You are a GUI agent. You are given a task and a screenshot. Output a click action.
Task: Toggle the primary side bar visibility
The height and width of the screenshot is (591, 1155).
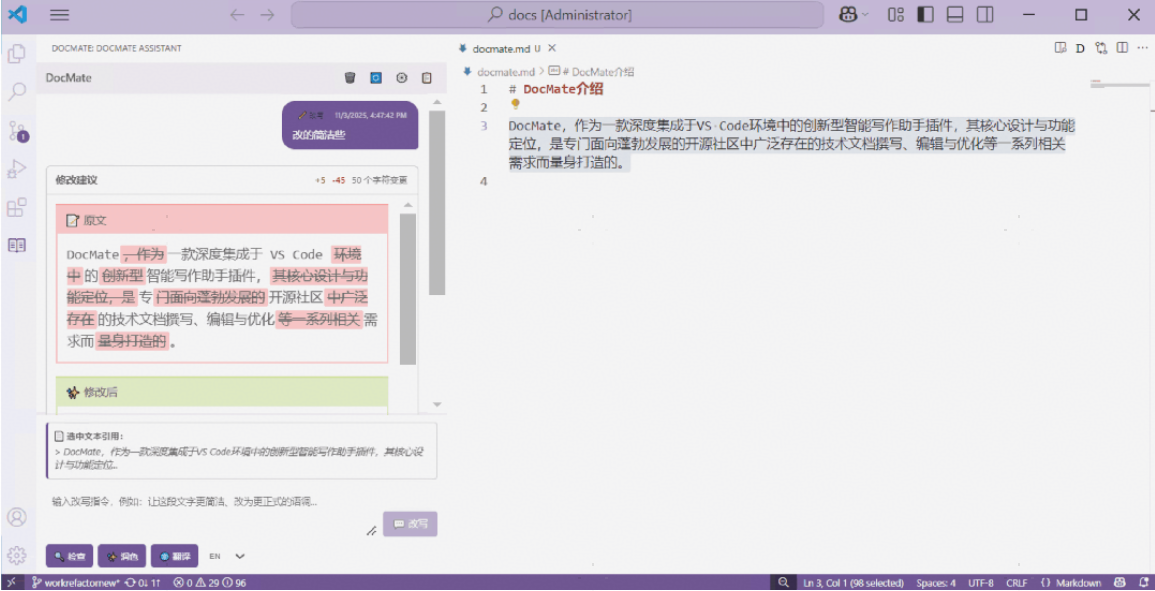[925, 15]
